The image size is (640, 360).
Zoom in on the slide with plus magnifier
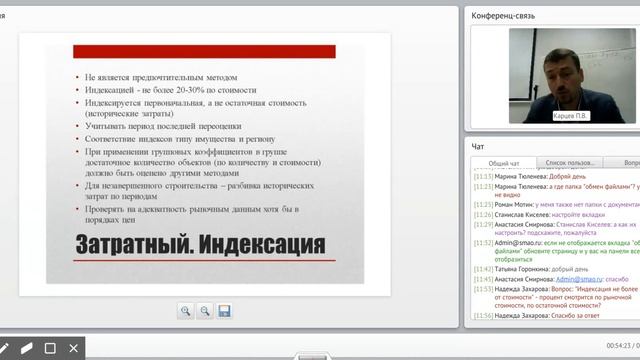[x=185, y=311]
